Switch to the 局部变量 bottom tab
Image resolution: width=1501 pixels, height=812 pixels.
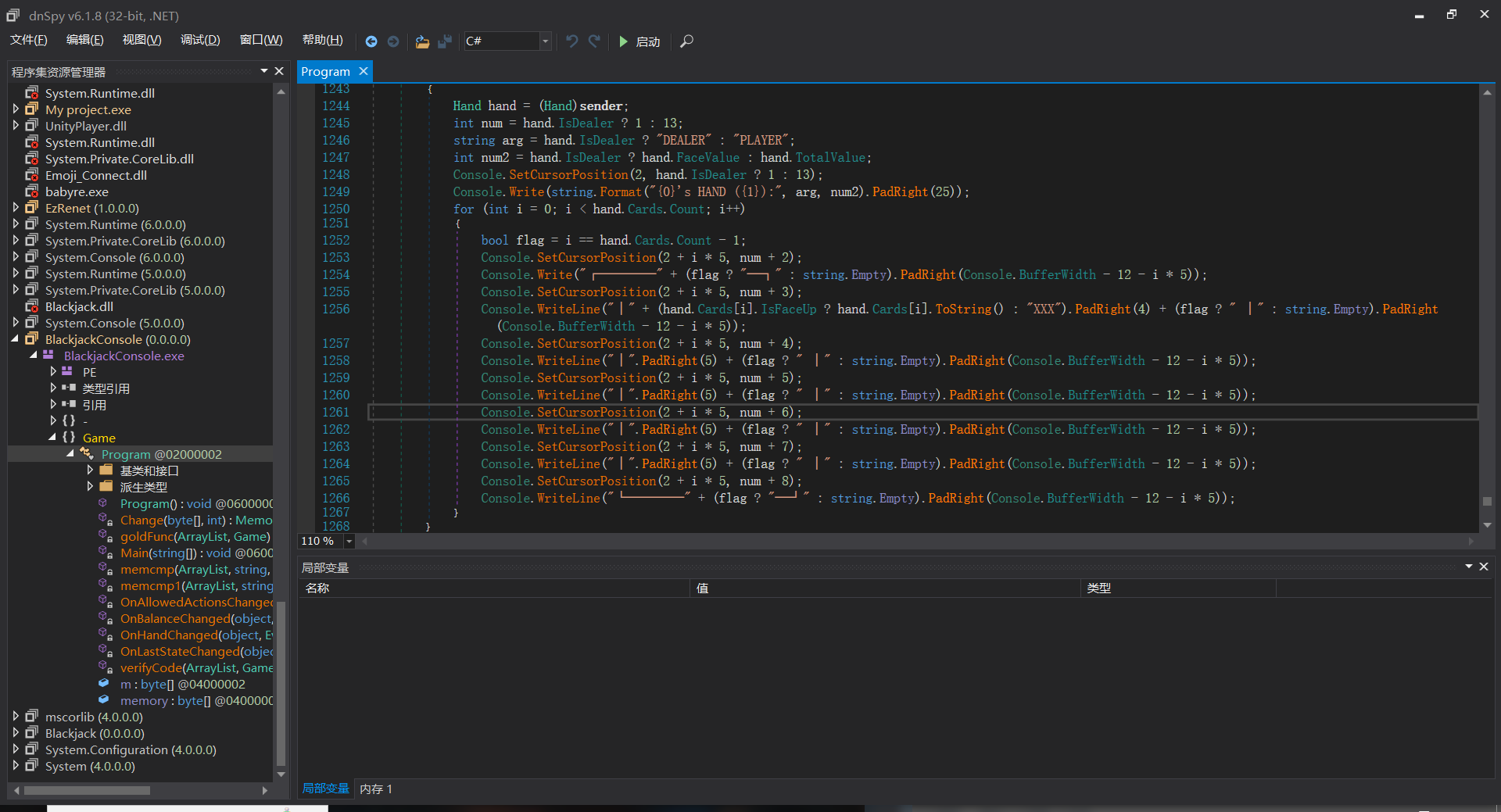[325, 789]
